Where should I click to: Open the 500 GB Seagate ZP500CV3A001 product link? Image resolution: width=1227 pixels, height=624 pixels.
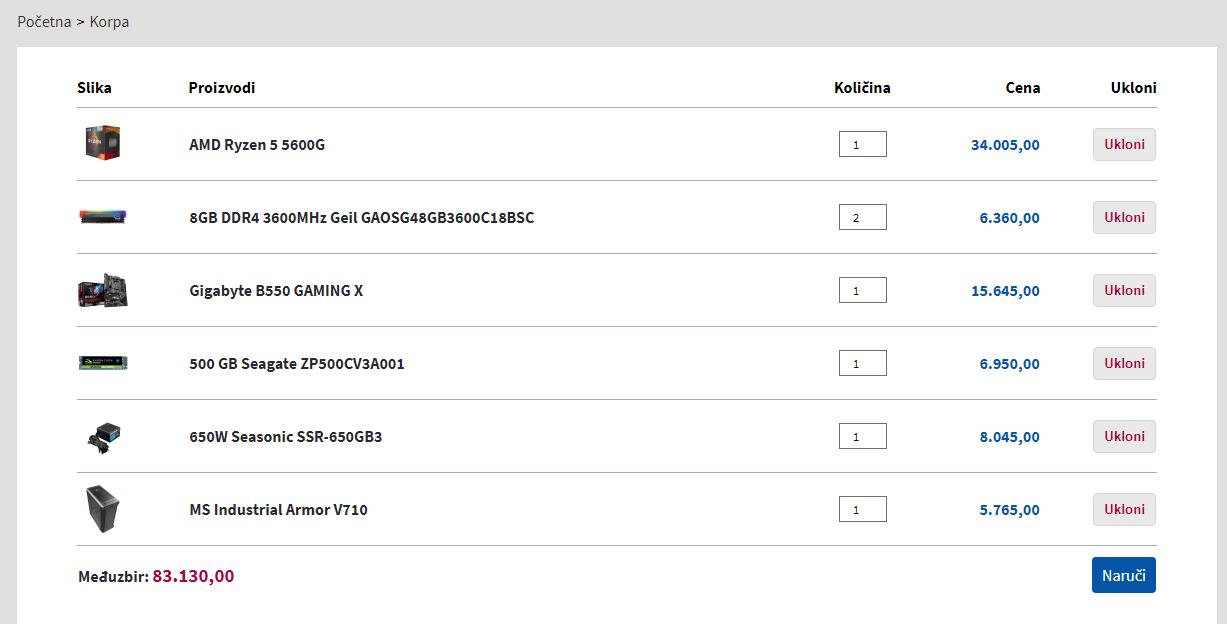point(297,364)
